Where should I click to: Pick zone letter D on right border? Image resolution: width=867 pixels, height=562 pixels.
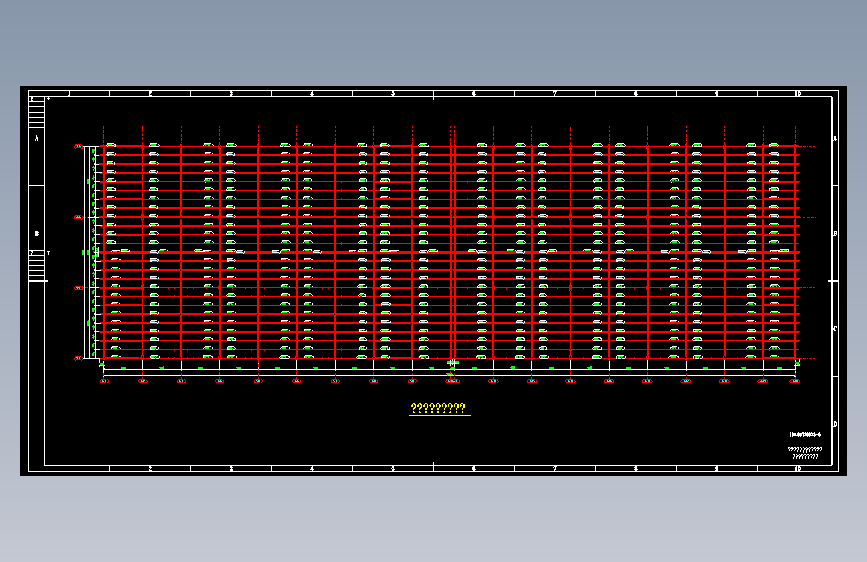[835, 424]
